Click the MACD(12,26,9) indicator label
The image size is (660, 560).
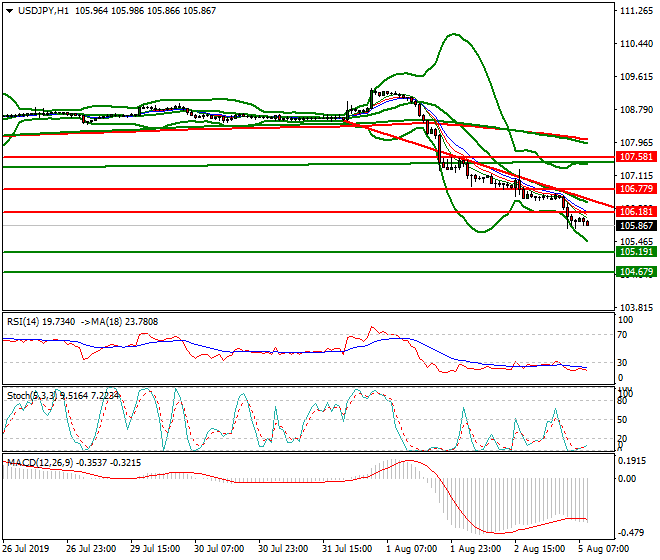pyautogui.click(x=36, y=462)
